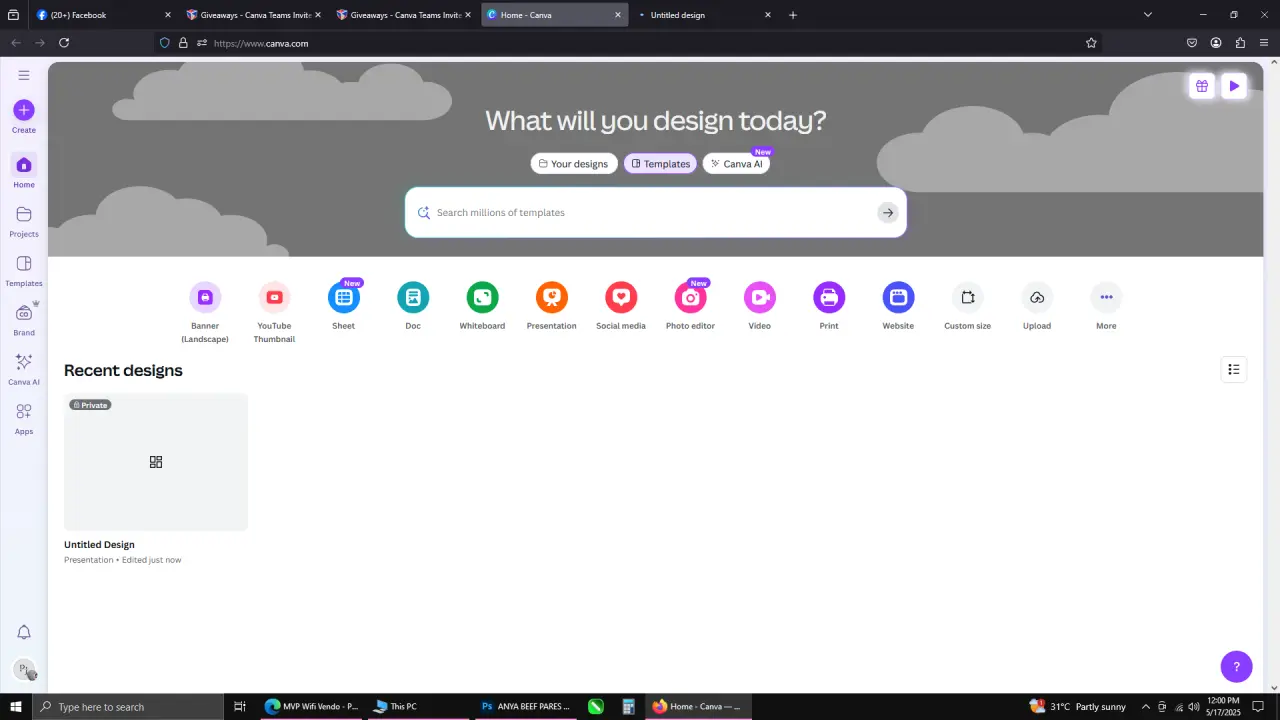Screen dimensions: 1280x720
Task: Open Canva AI from the sidebar
Action: [x=24, y=369]
